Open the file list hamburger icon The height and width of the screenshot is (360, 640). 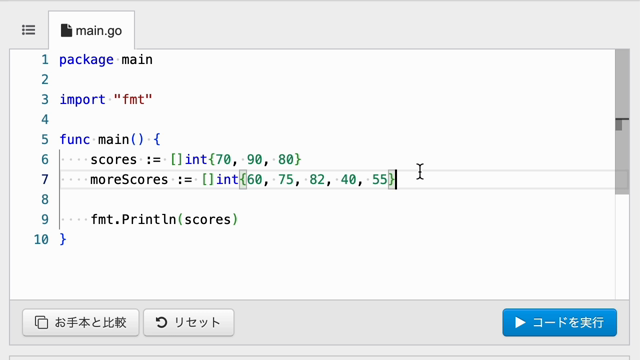click(29, 30)
